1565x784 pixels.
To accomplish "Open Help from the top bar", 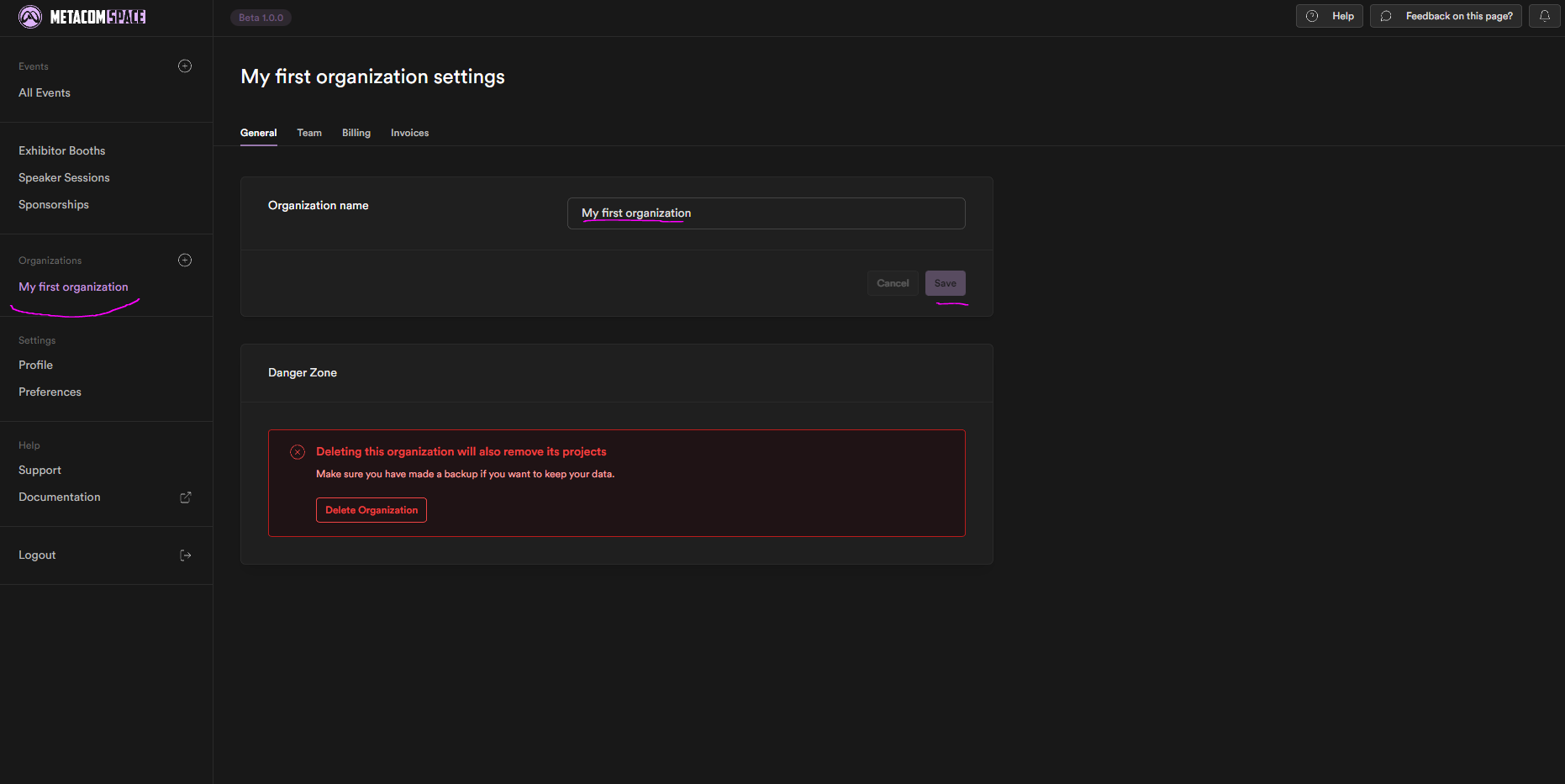I will click(x=1330, y=16).
